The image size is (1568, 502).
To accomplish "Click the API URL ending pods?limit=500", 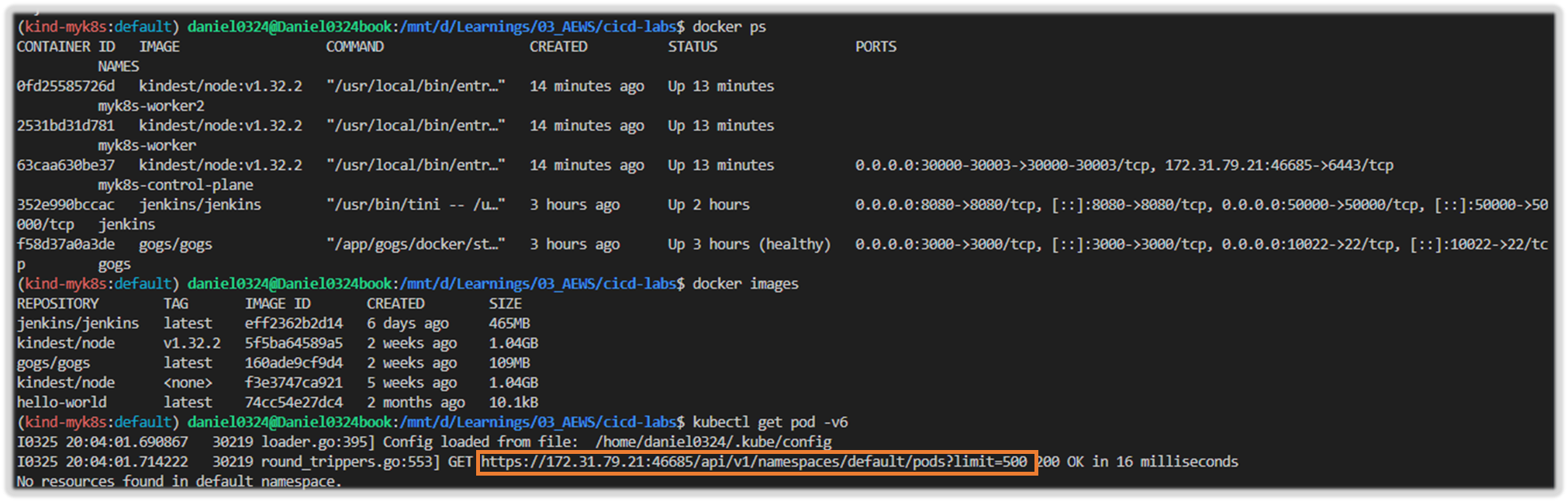I will click(x=754, y=462).
